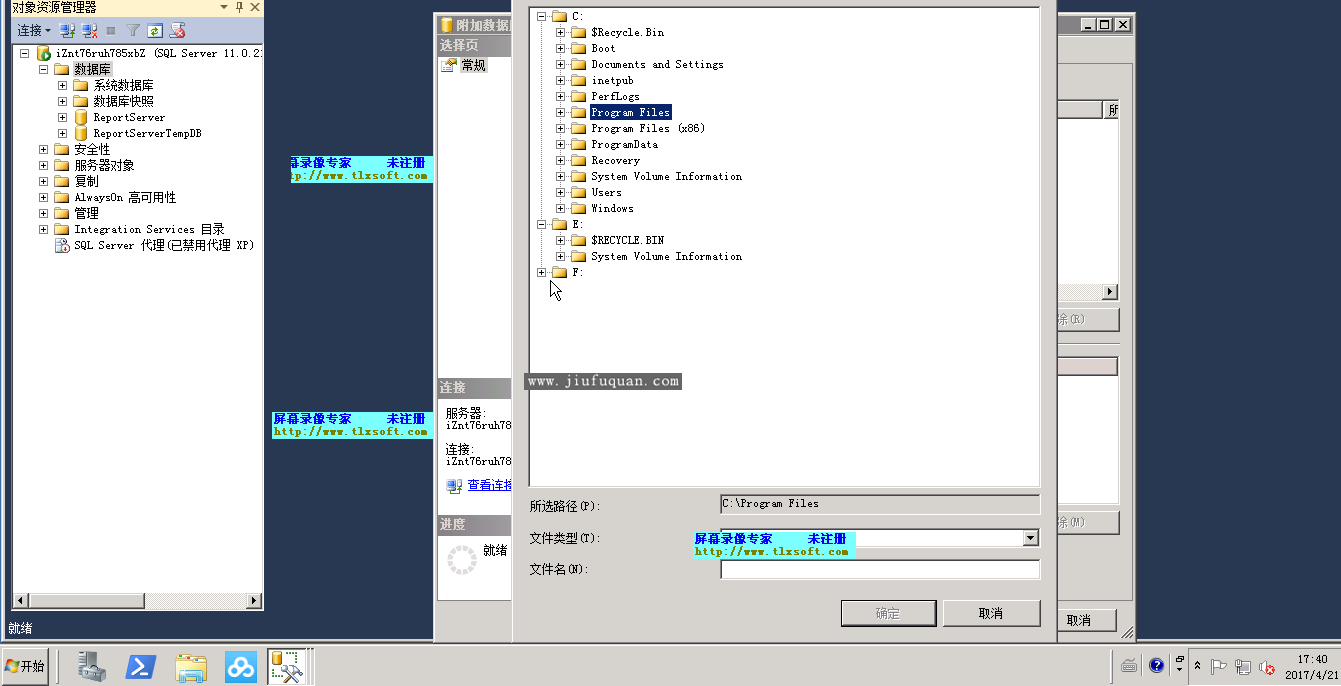1341x686 pixels.
Task: Toggle auto-hide pin on Object Explorer panel
Action: [239, 7]
